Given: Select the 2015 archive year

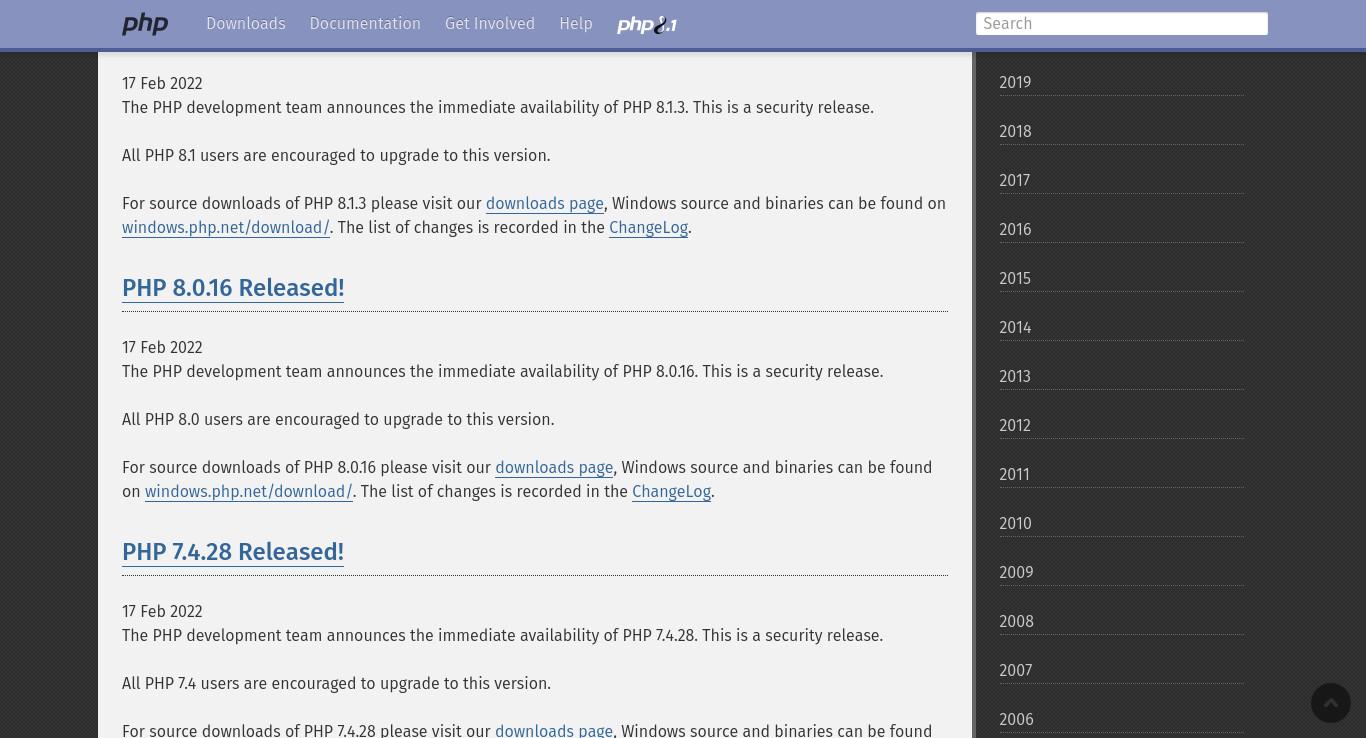Looking at the screenshot, I should 1122,279.
